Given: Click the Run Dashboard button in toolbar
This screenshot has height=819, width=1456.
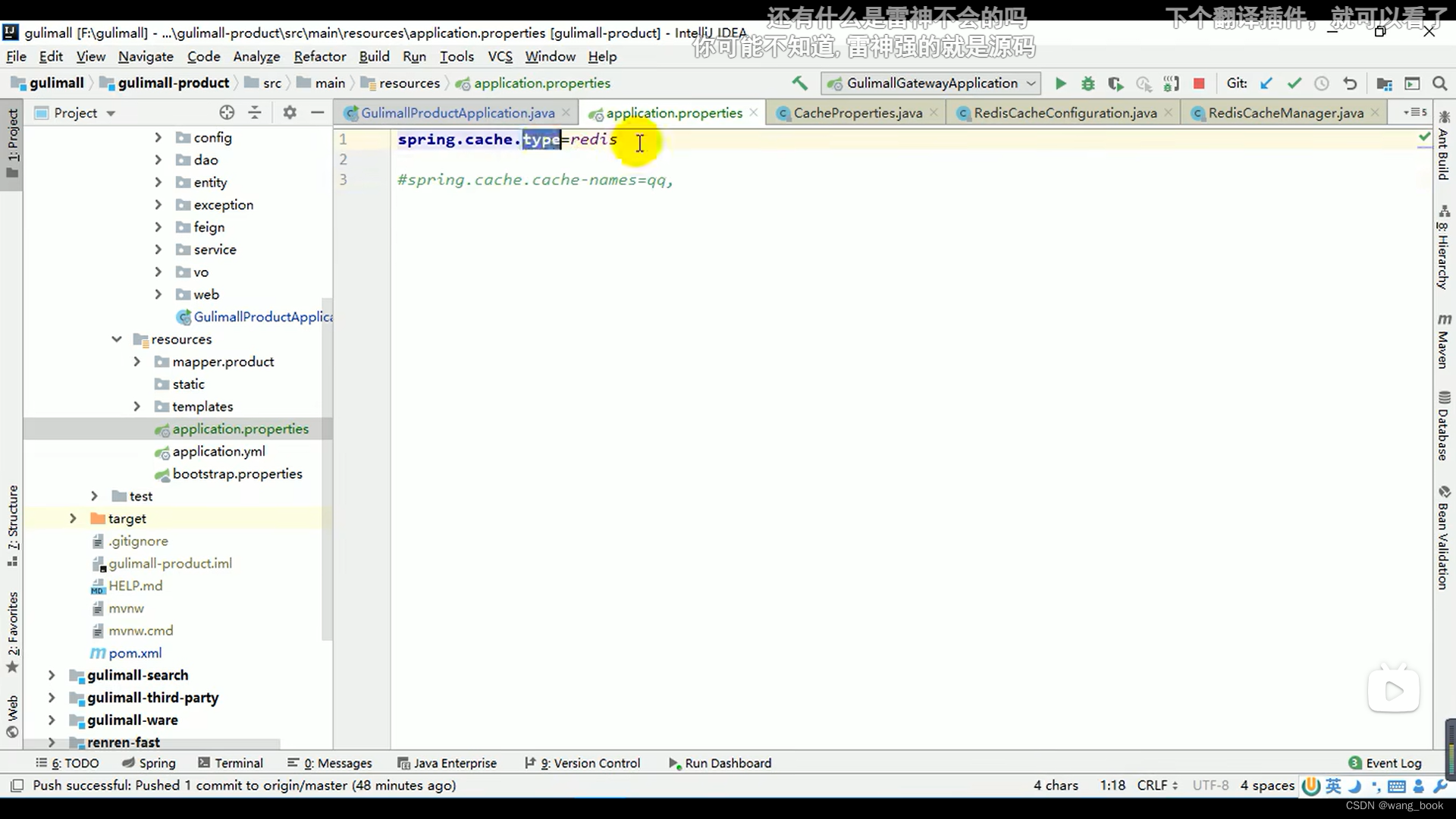Looking at the screenshot, I should pos(720,763).
